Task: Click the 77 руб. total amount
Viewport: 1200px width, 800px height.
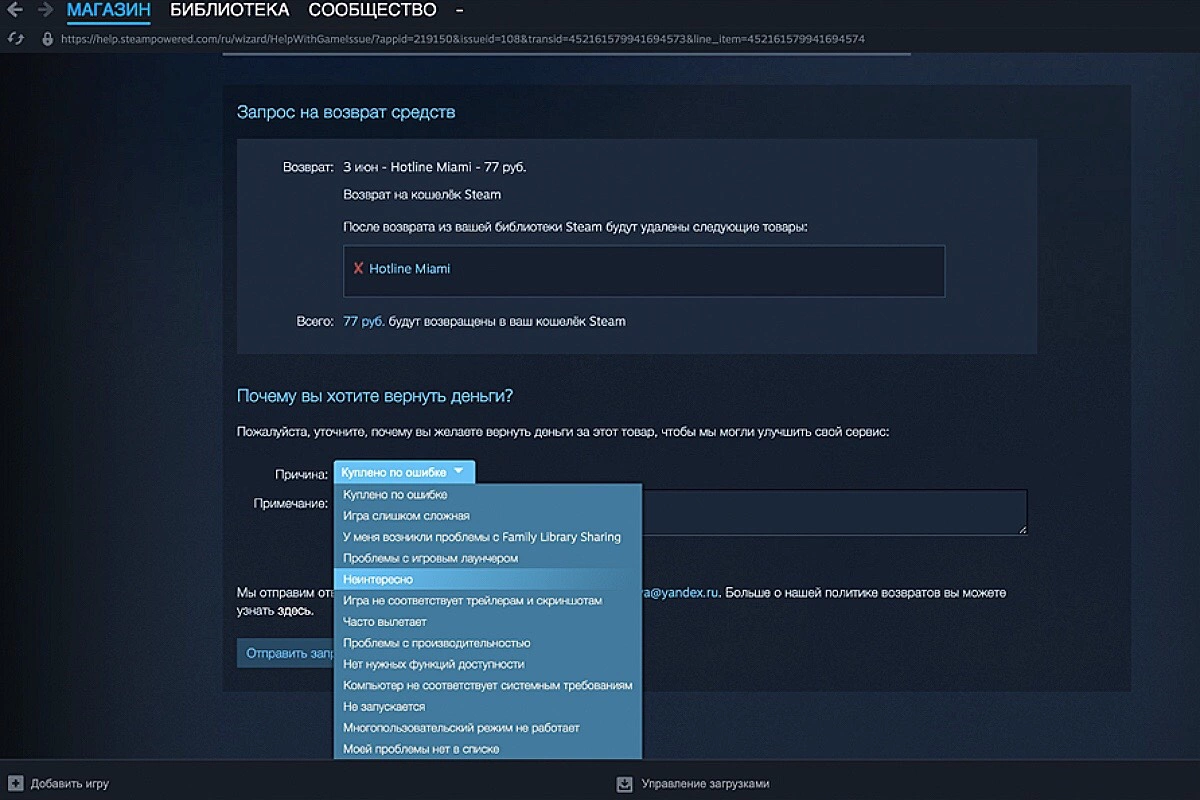Action: pos(364,322)
